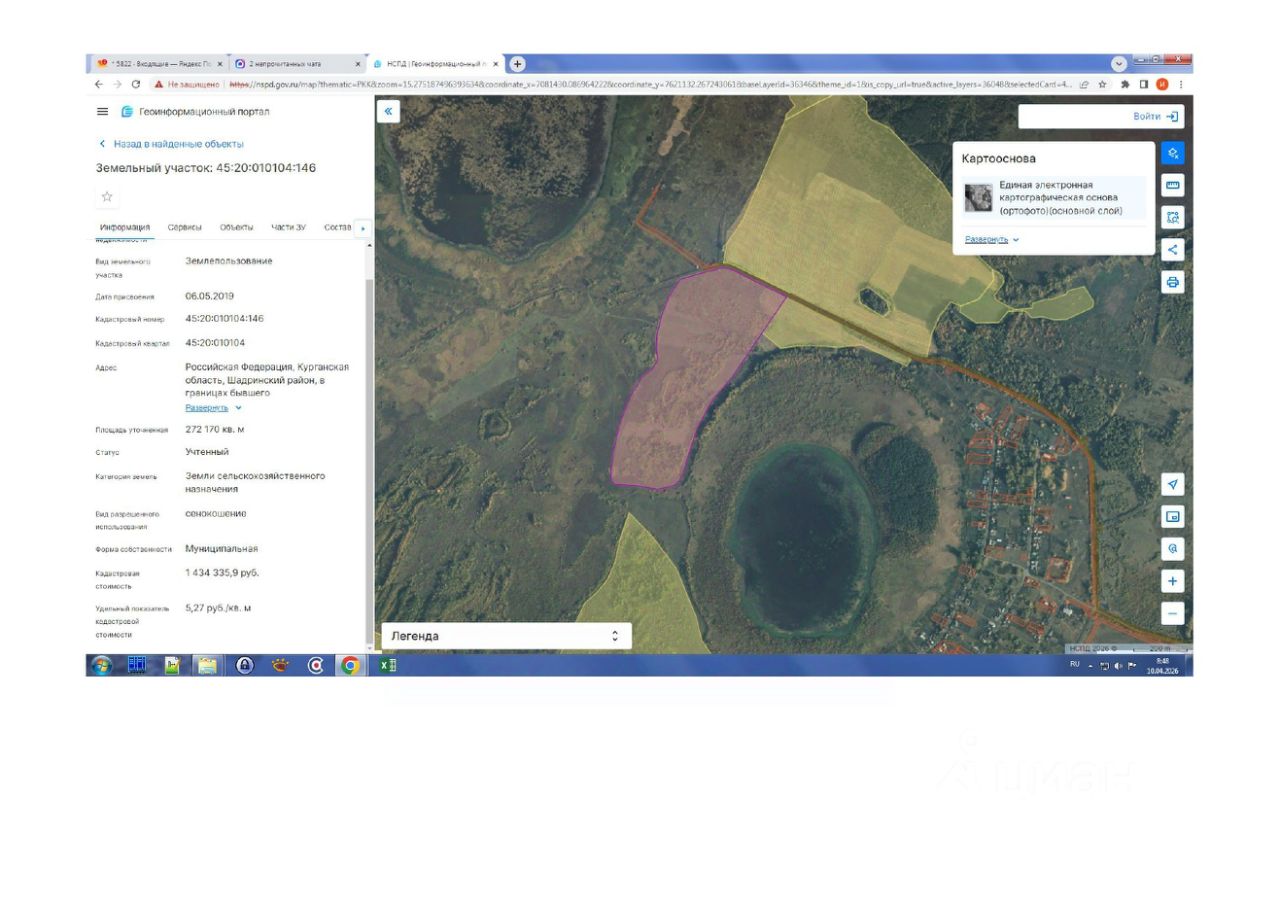
Task: Select the orthophoto base map thumbnail
Action: 978,198
